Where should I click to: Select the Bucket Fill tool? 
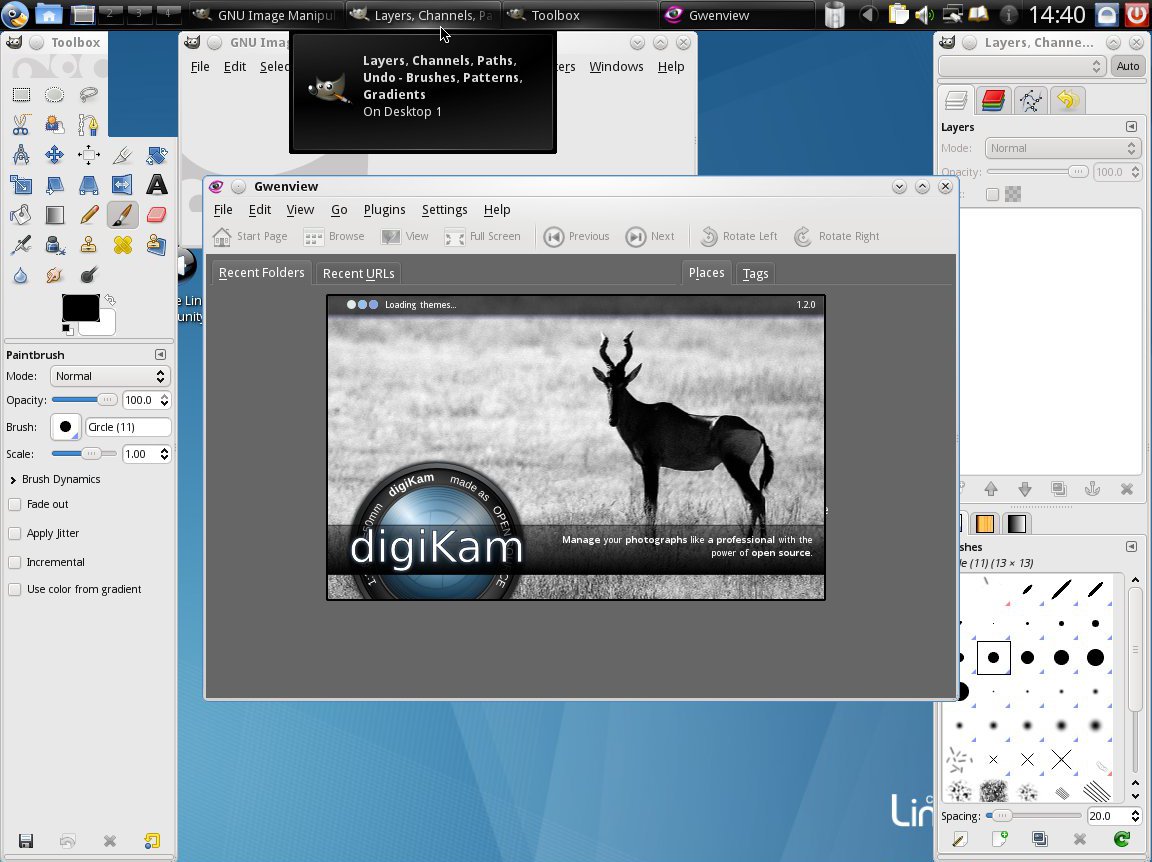21,215
